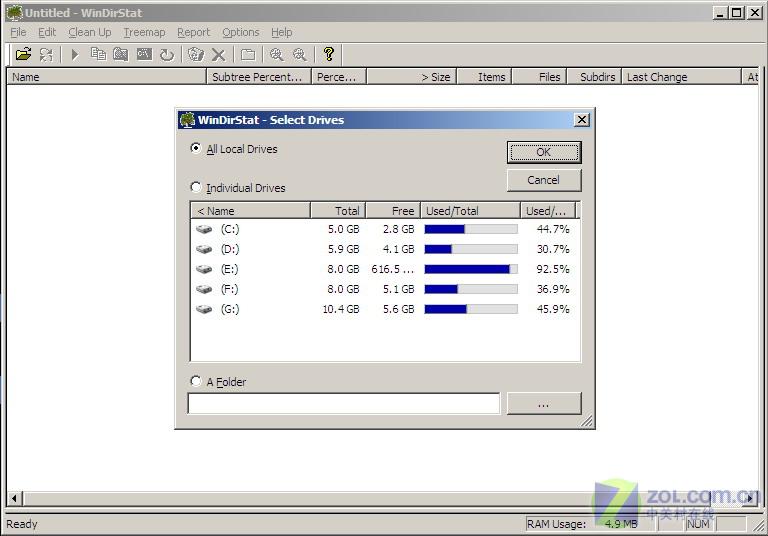This screenshot has height=536, width=768.
Task: Click the Subdirs column header
Action: point(595,77)
